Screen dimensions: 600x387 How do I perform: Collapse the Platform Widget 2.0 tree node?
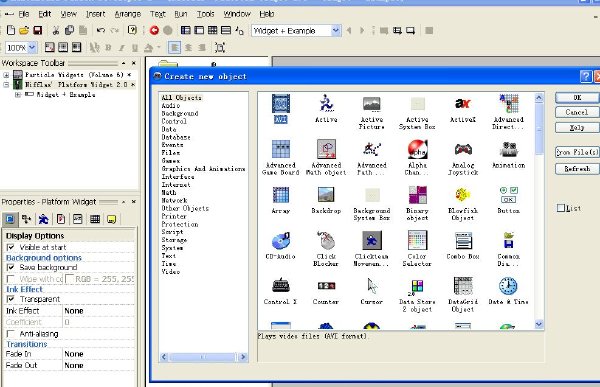click(x=6, y=85)
